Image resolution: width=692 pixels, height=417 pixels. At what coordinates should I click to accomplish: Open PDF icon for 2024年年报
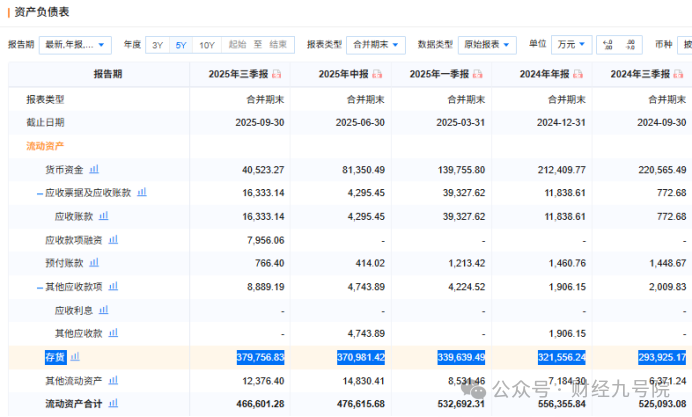(x=578, y=74)
